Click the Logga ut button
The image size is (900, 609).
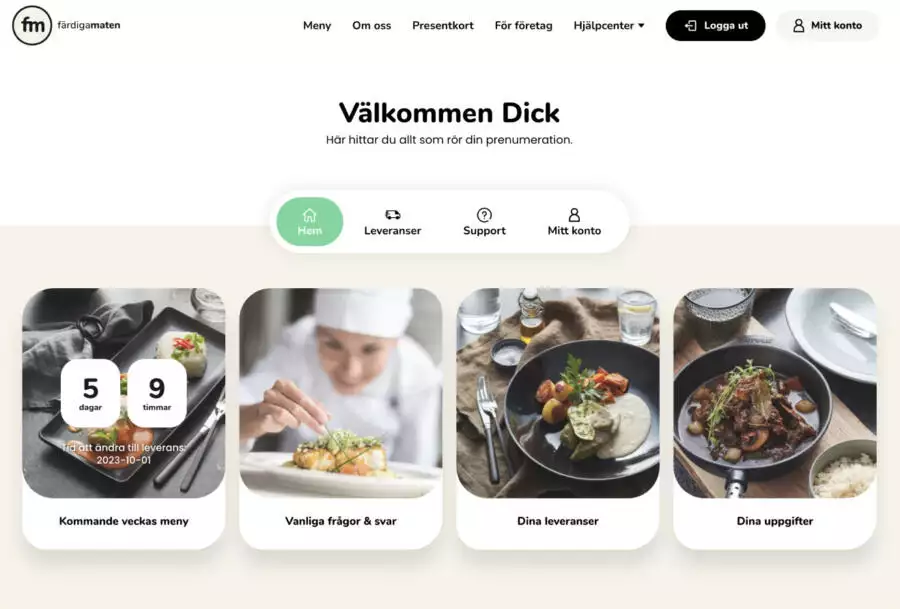(715, 25)
